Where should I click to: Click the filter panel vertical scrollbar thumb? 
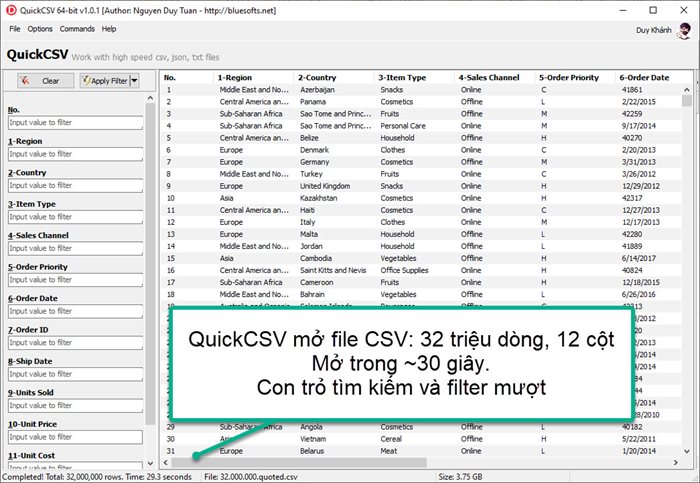pos(150,263)
